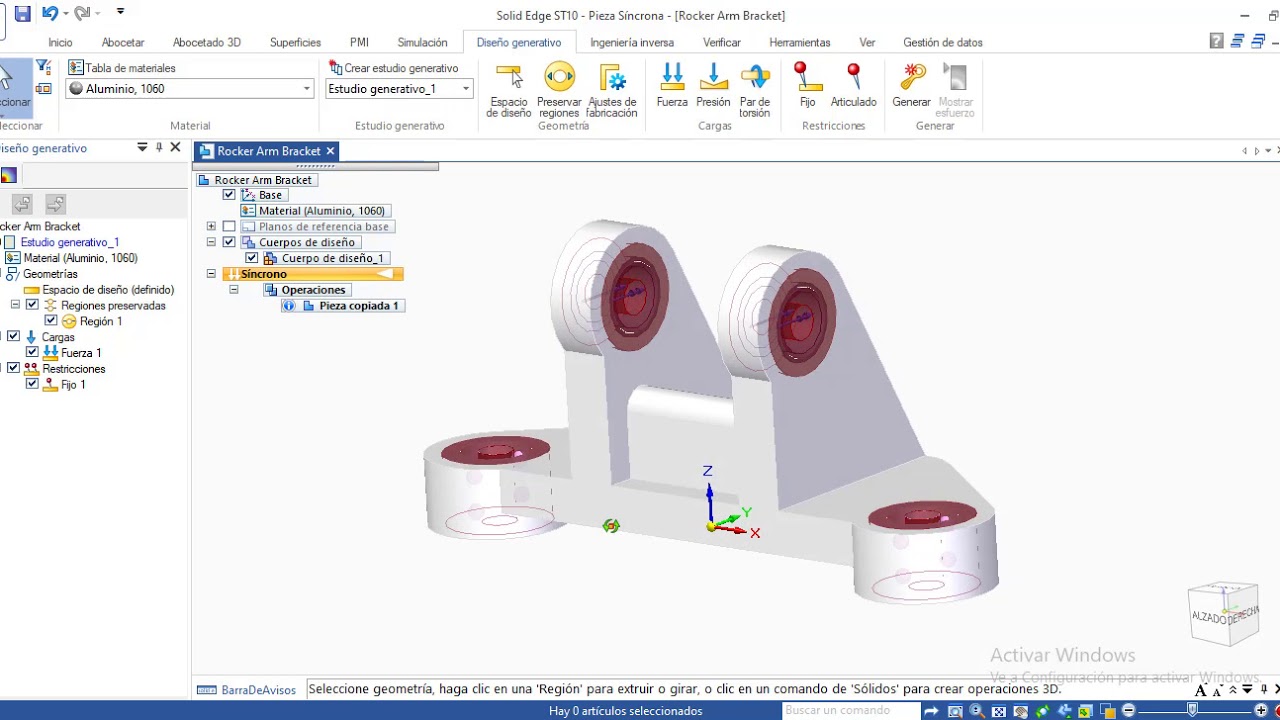Viewport: 1280px width, 720px height.
Task: Toggle the Regiones preservadas checkbox
Action: [32, 305]
